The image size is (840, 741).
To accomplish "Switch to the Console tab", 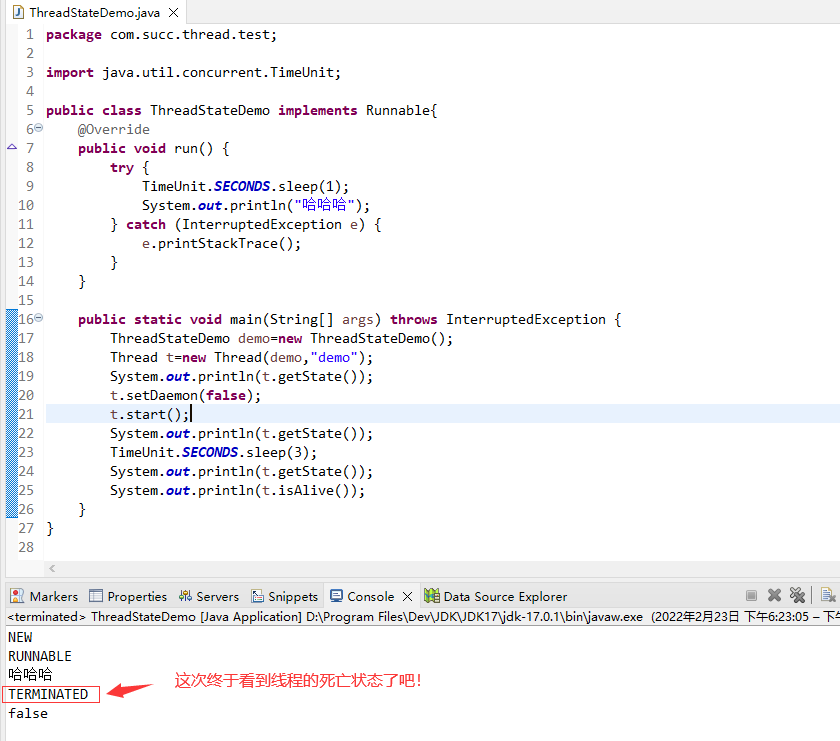I will [371, 596].
